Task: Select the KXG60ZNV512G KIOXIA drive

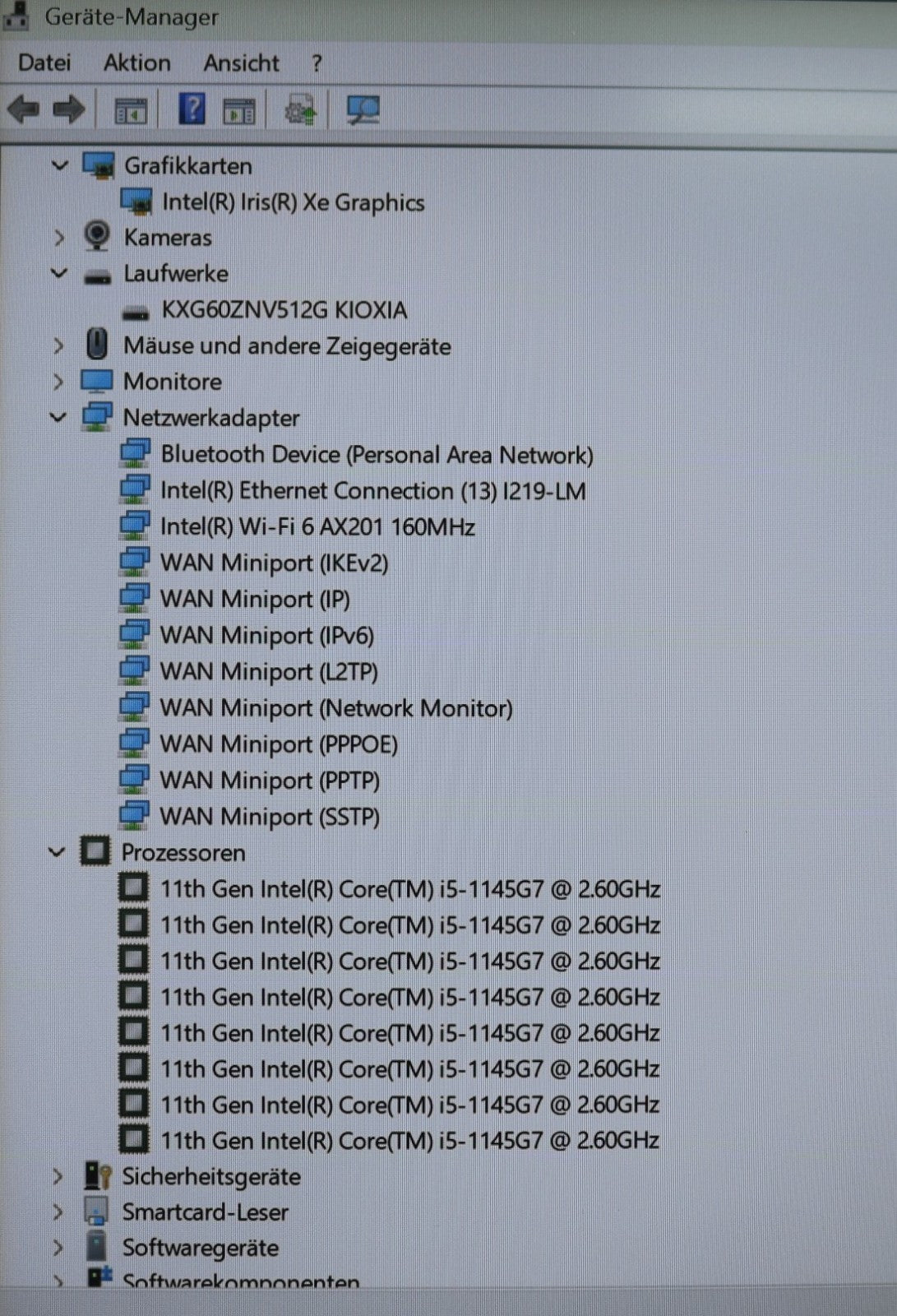Action: (x=284, y=310)
